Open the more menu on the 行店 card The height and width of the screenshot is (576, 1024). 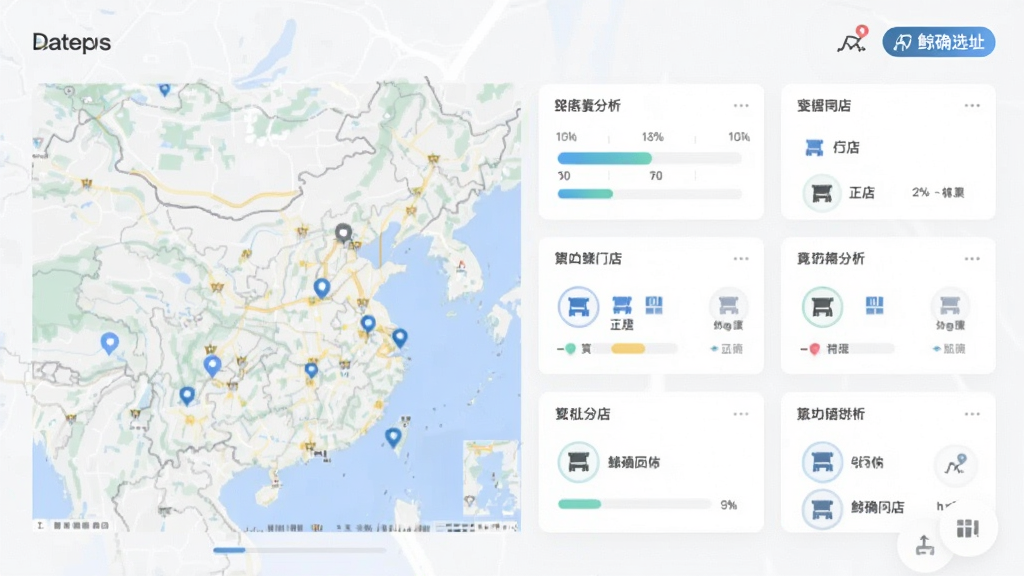(972, 106)
